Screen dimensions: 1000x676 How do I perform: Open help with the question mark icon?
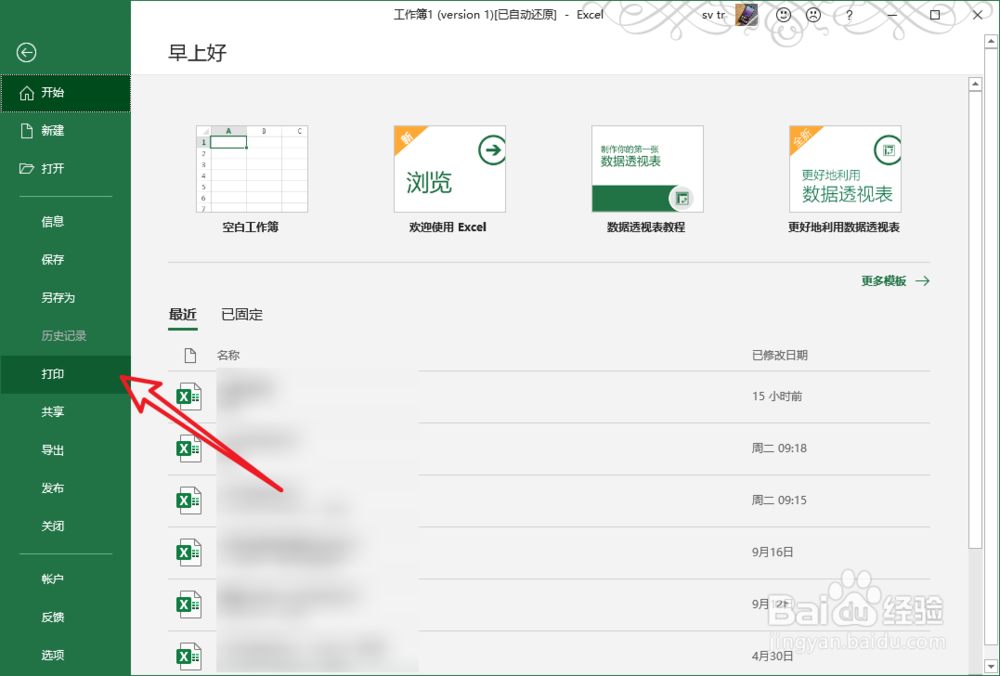click(x=849, y=15)
